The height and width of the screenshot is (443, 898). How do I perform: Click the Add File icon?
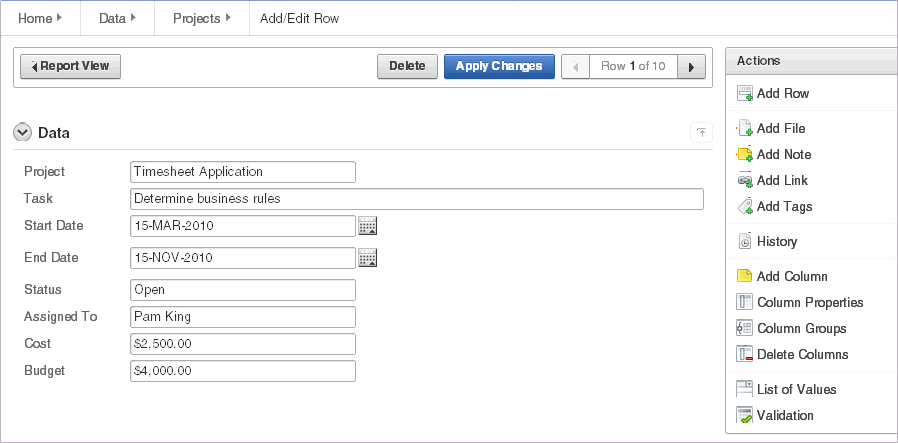[x=744, y=129]
